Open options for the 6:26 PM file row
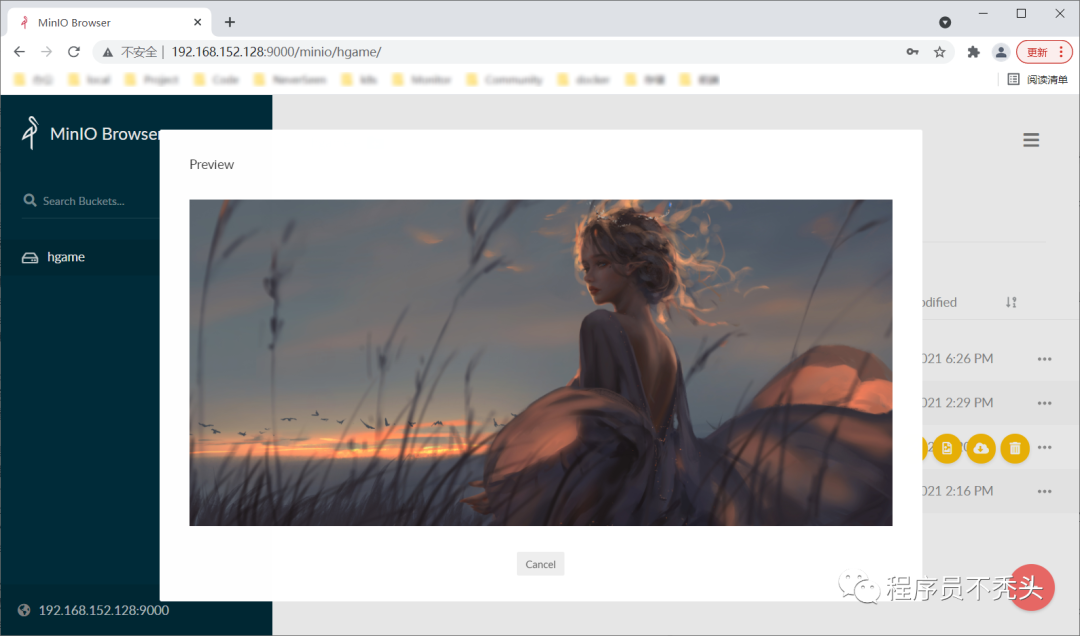Image resolution: width=1080 pixels, height=636 pixels. [x=1044, y=358]
